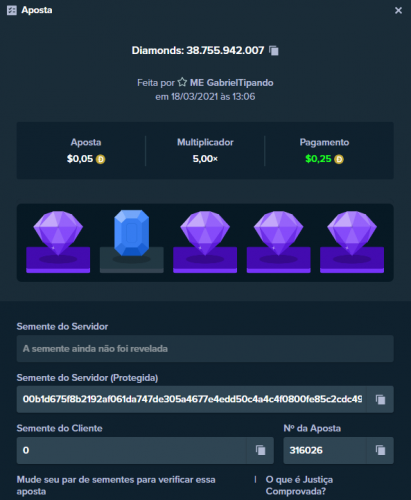411x500 pixels.
Task: Click the star icon beside ME GabrielTipando
Action: click(182, 82)
